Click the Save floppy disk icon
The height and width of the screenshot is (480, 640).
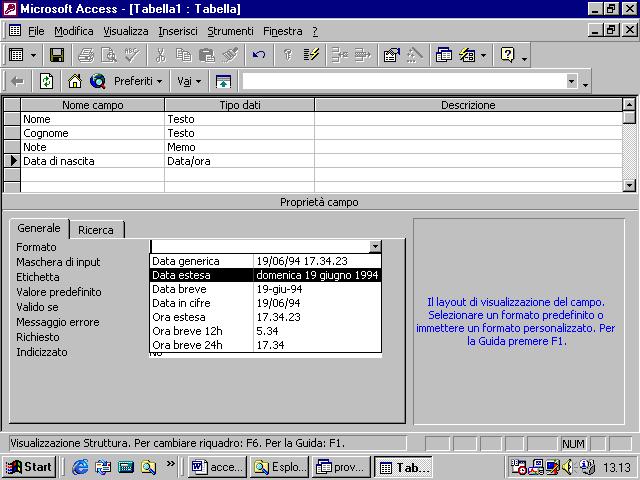(x=57, y=55)
